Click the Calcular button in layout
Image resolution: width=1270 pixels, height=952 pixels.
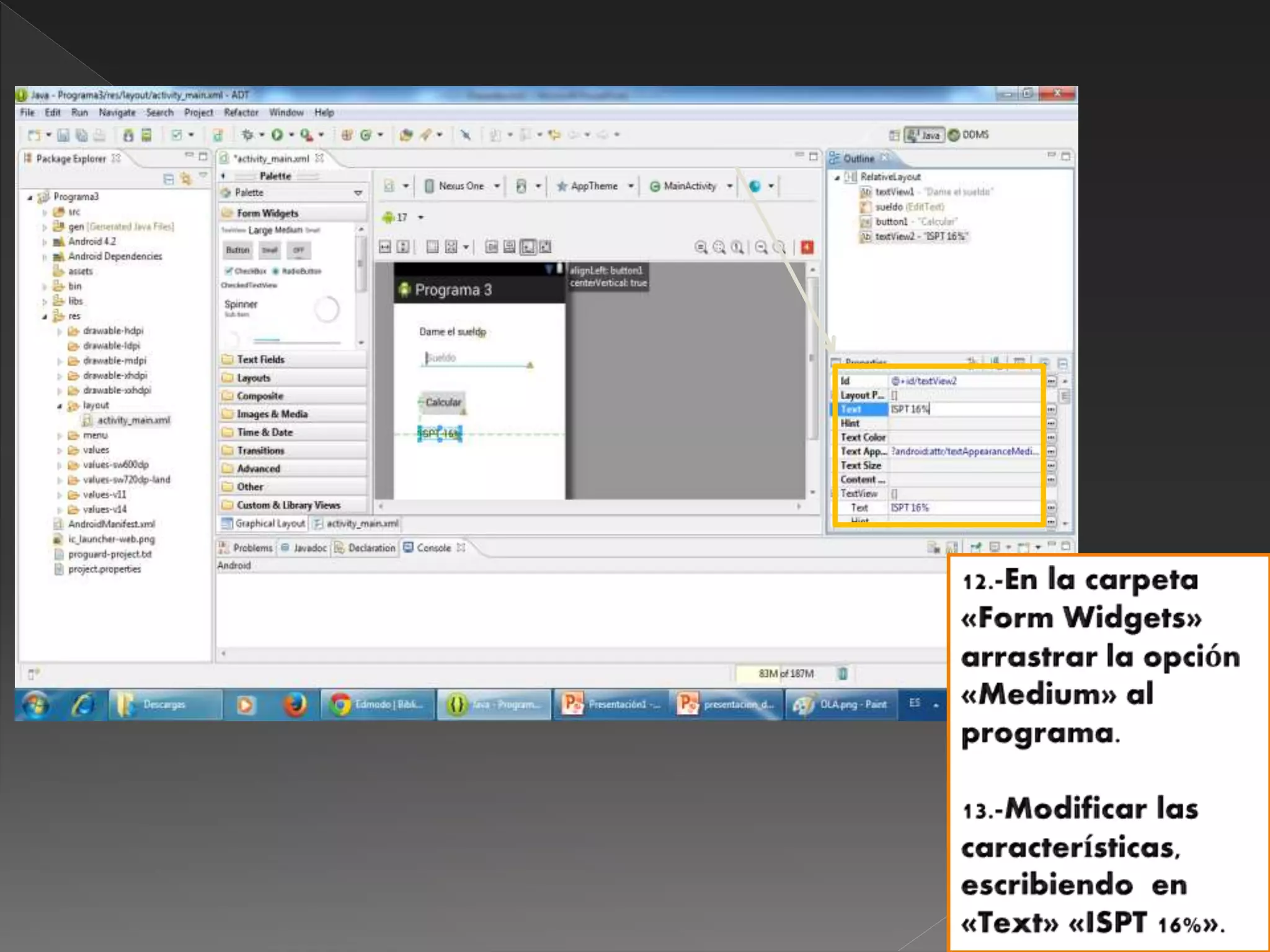443,402
